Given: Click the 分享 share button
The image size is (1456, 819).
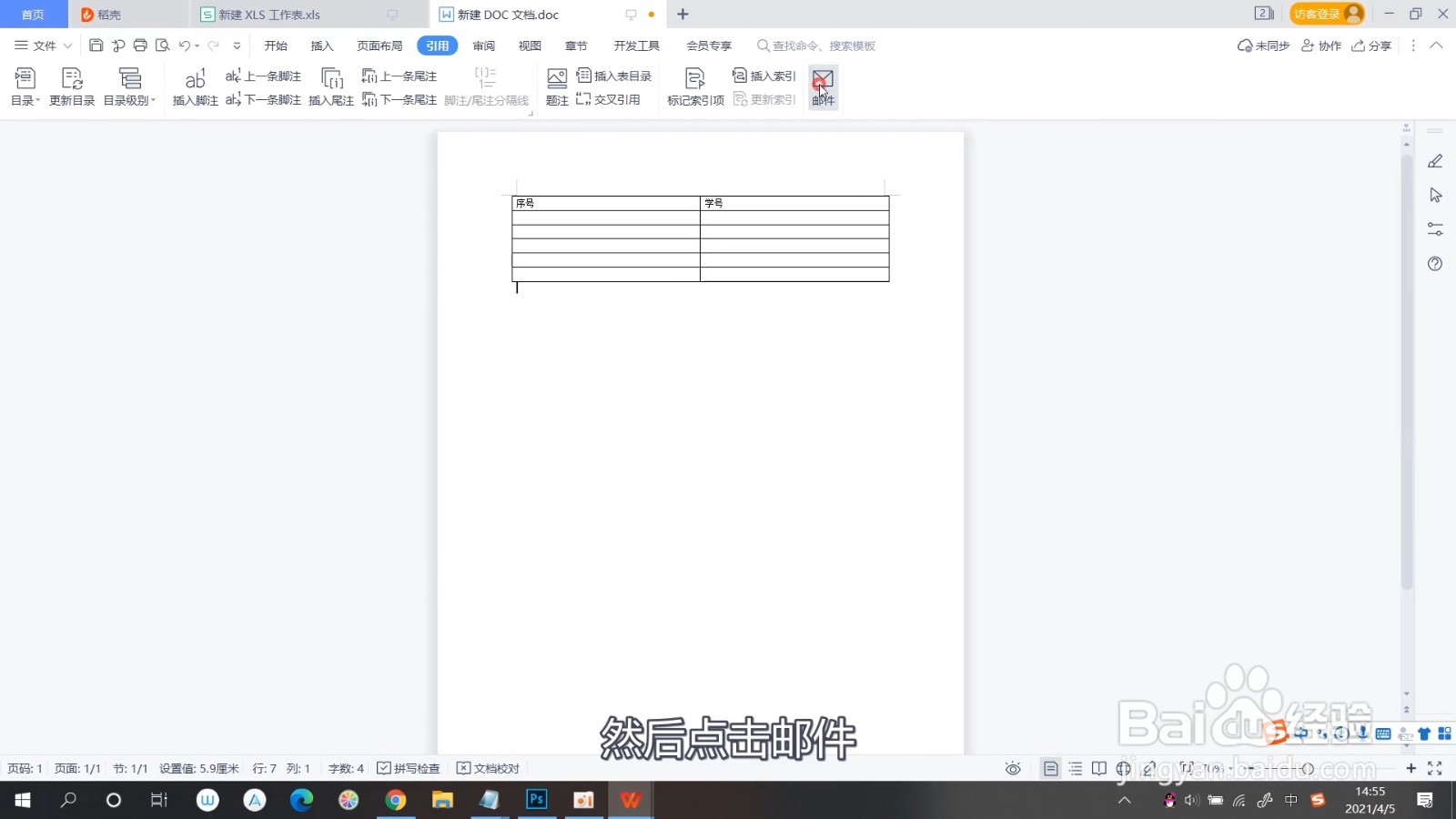Looking at the screenshot, I should (1371, 45).
